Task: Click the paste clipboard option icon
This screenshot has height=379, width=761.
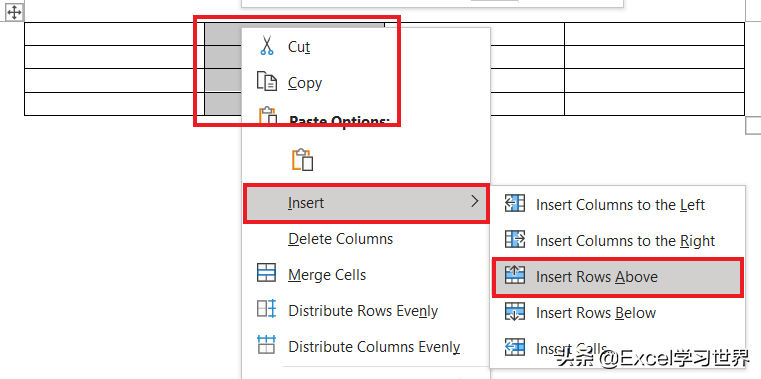Action: [302, 160]
